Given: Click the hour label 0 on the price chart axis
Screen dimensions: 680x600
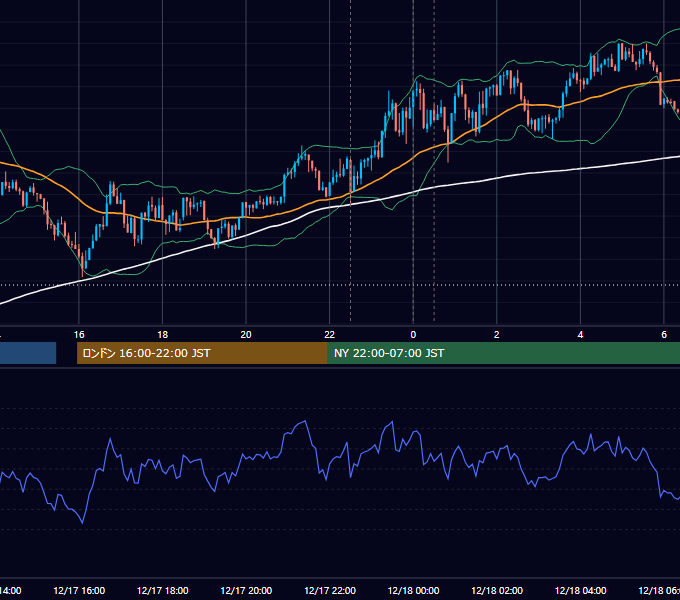Looking at the screenshot, I should point(413,334).
